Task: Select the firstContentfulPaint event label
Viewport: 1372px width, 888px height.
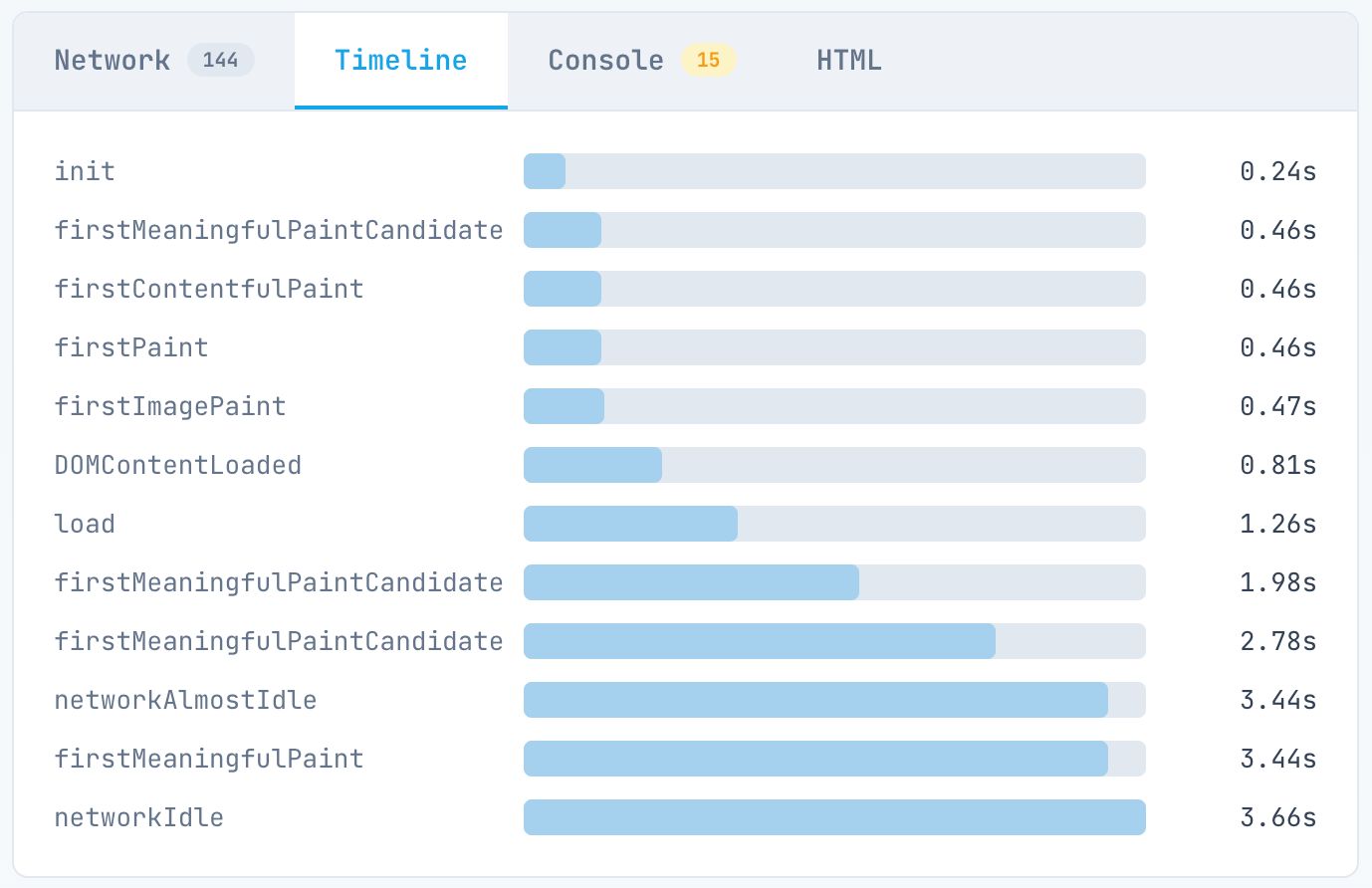Action: point(209,289)
